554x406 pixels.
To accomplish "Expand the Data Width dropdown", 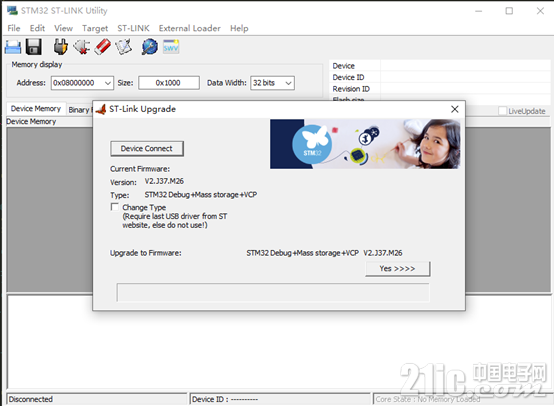I will click(289, 83).
